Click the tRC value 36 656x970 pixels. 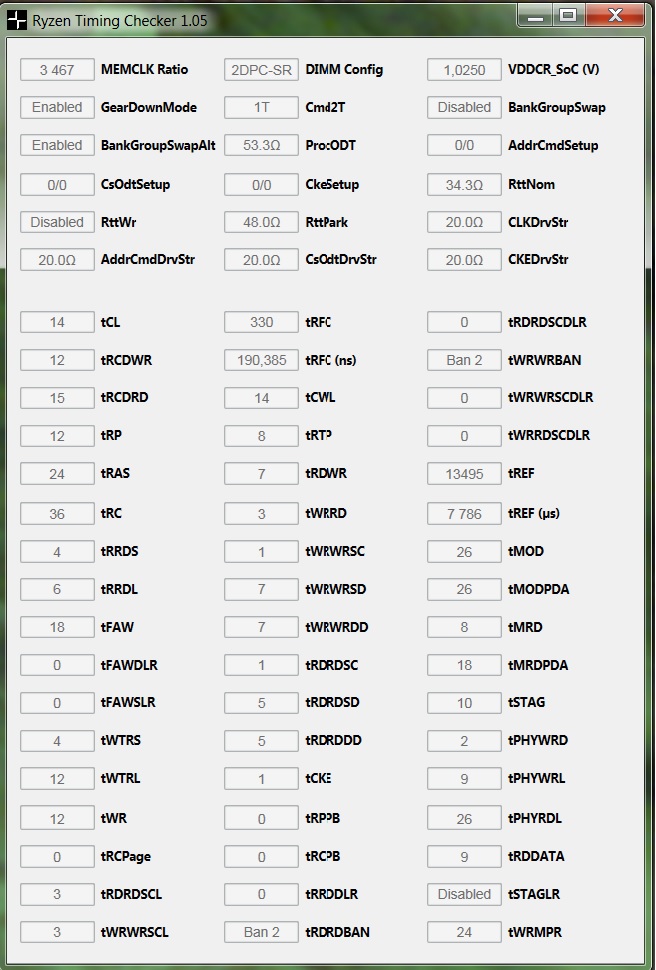point(57,513)
